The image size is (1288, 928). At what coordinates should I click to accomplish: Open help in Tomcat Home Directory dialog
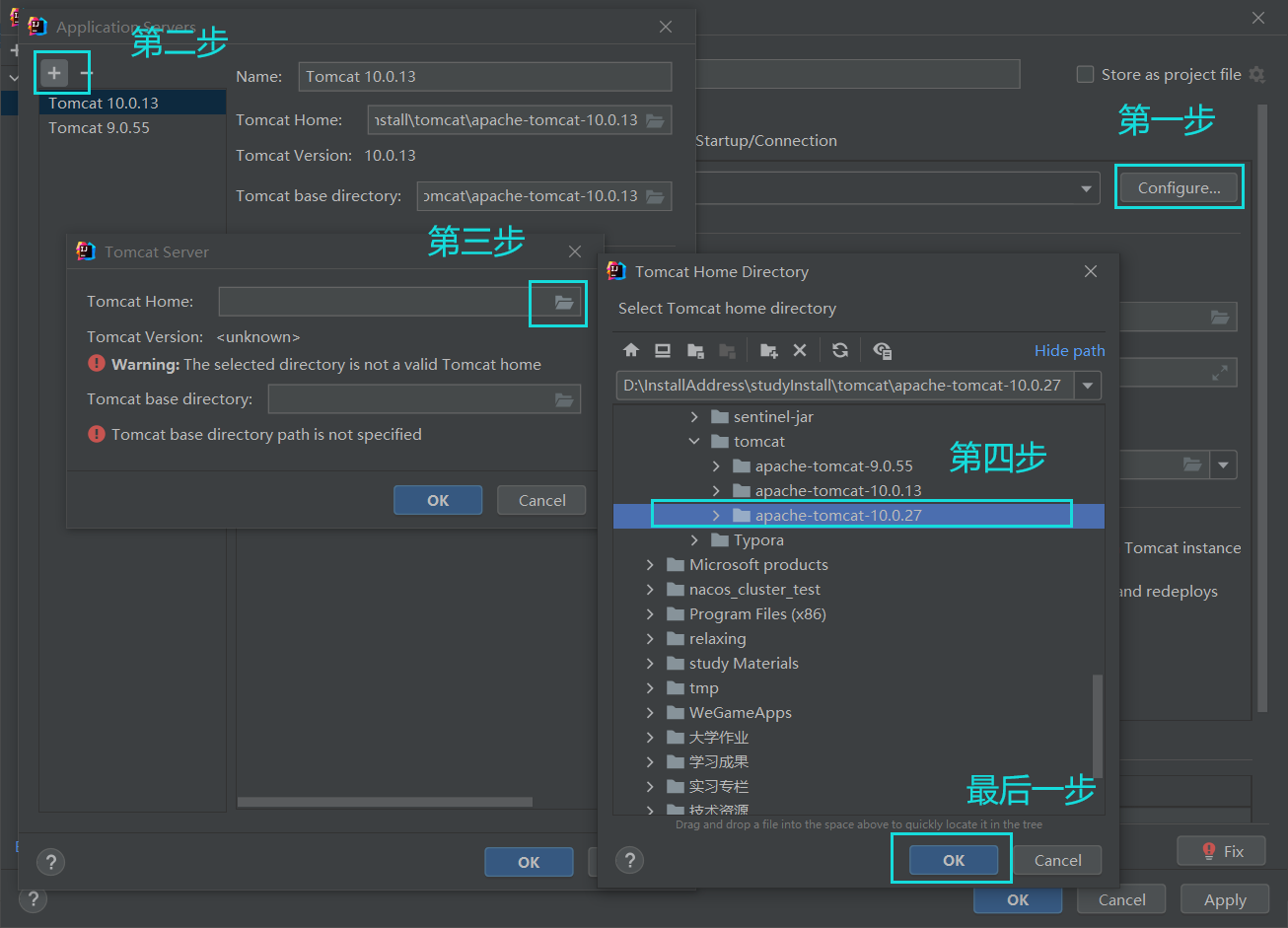629,860
